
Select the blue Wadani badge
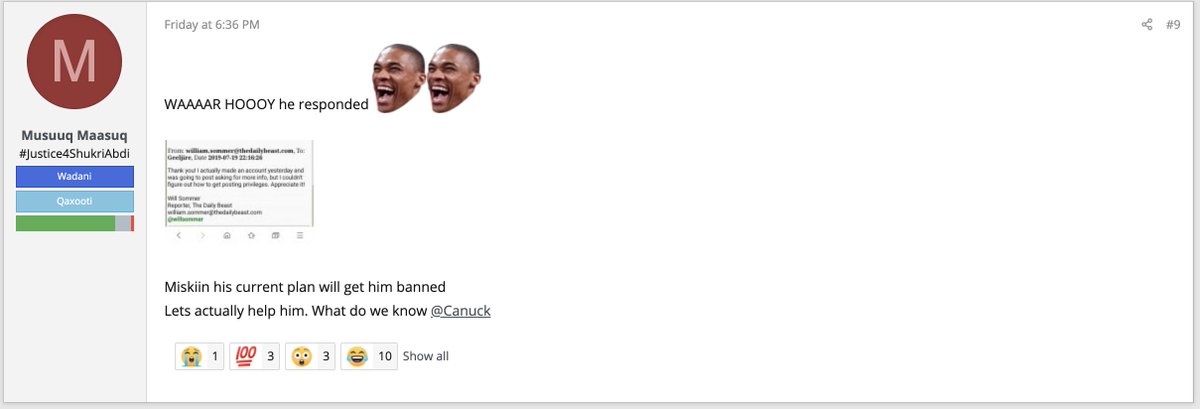(x=74, y=176)
